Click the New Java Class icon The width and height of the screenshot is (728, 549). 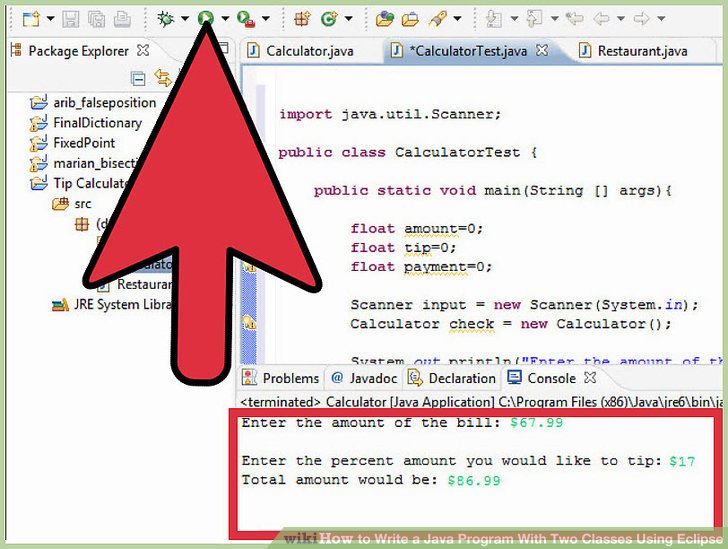pyautogui.click(x=329, y=19)
